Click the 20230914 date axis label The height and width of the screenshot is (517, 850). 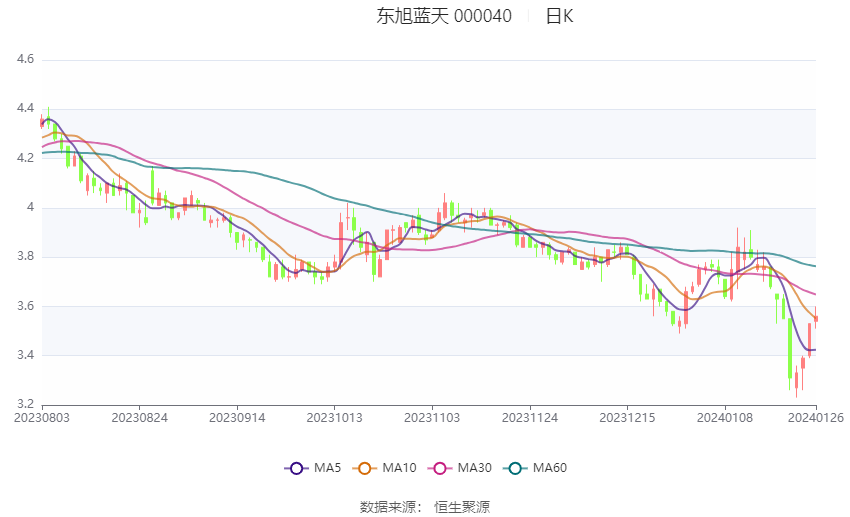pyautogui.click(x=237, y=418)
